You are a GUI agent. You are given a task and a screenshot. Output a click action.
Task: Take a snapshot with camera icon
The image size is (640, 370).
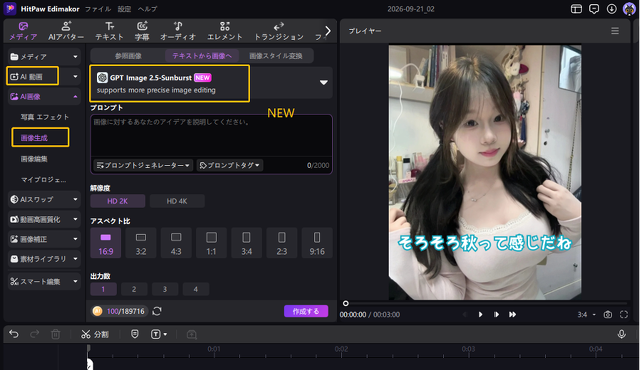(608, 315)
